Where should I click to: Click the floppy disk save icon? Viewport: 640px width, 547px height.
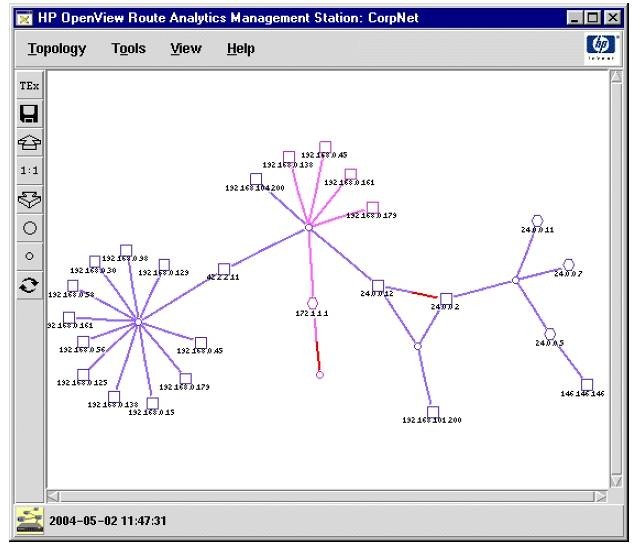tap(29, 114)
